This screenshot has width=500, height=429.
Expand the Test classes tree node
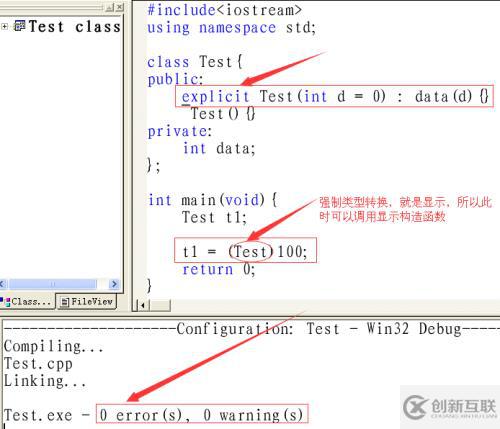[x=4, y=26]
